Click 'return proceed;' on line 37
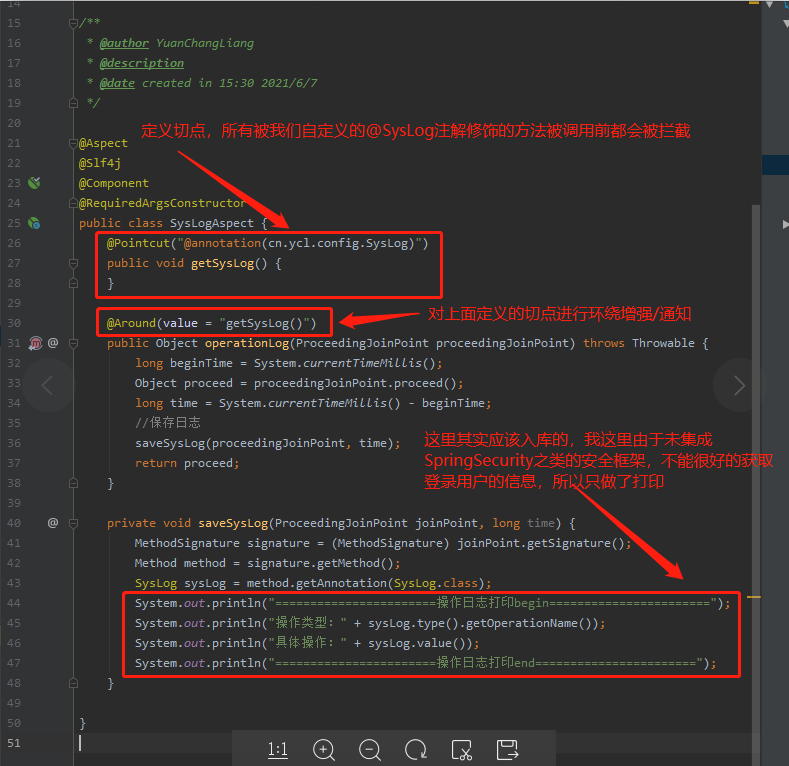Image resolution: width=789 pixels, height=766 pixels. click(187, 463)
